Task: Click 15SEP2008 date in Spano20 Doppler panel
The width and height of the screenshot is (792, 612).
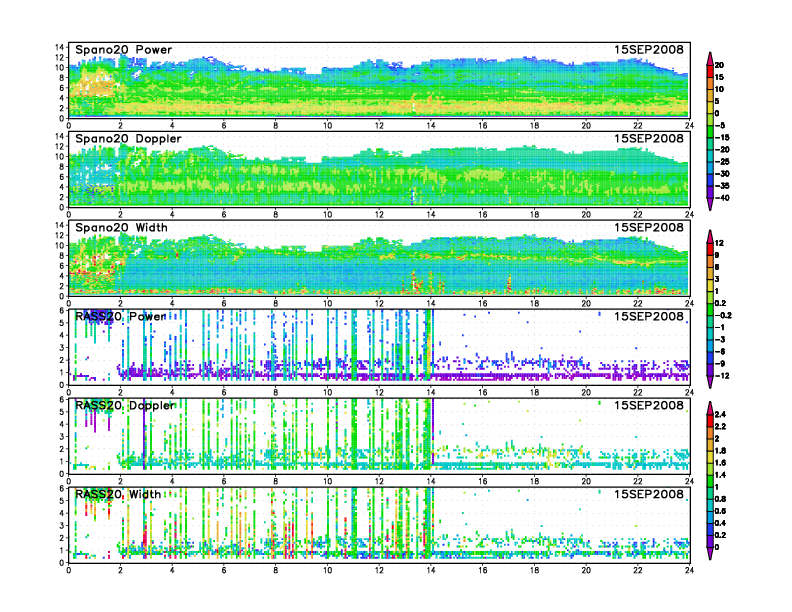Action: coord(649,138)
